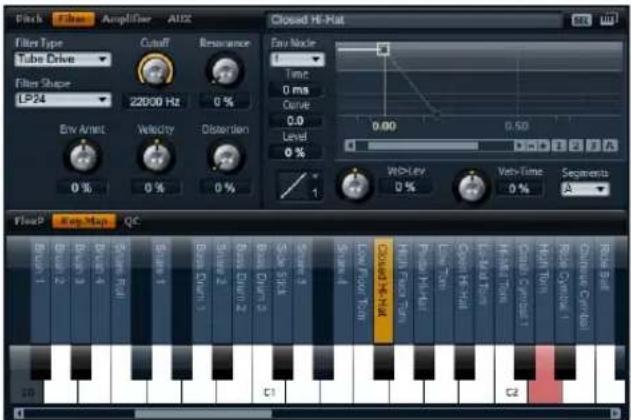Image resolution: width=631 pixels, height=420 pixels.
Task: Open the Key Map tab
Action: (84, 221)
